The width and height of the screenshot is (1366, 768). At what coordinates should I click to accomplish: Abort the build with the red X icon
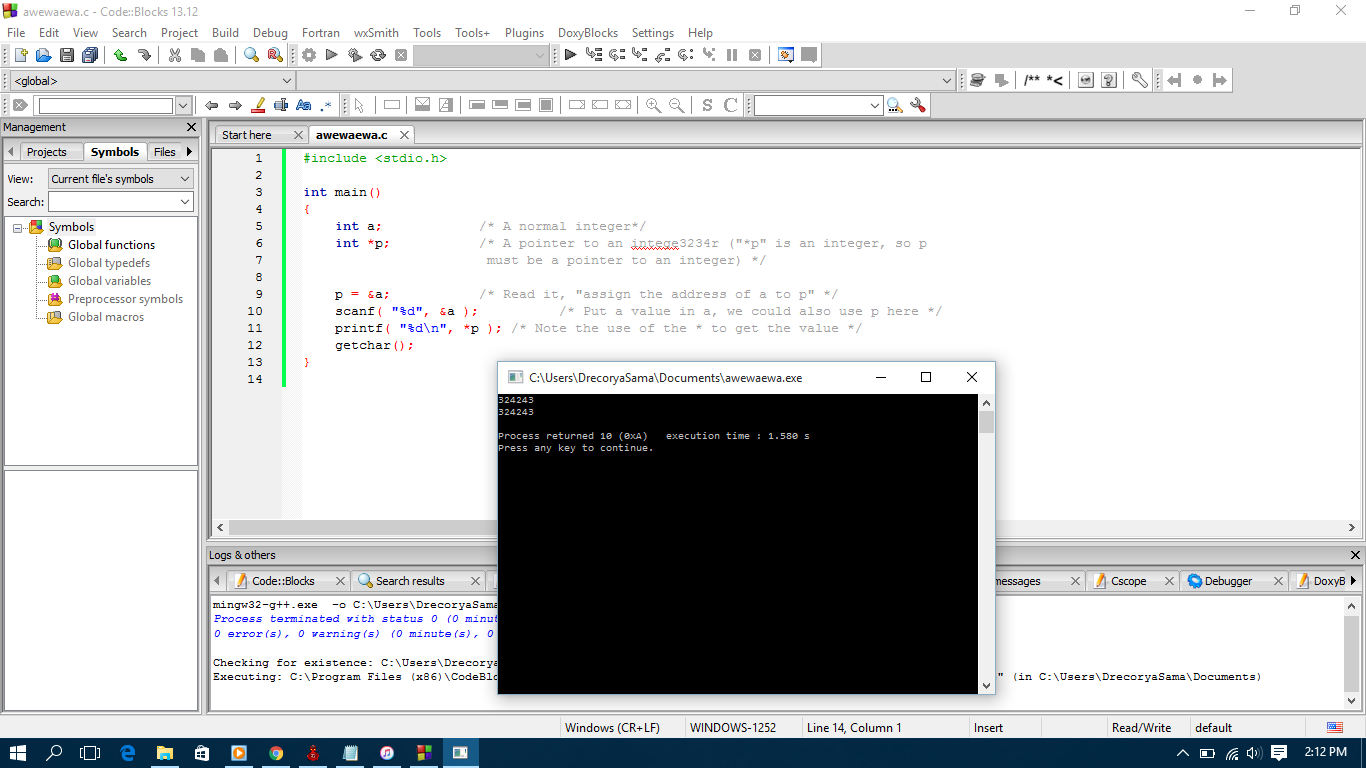pos(401,55)
